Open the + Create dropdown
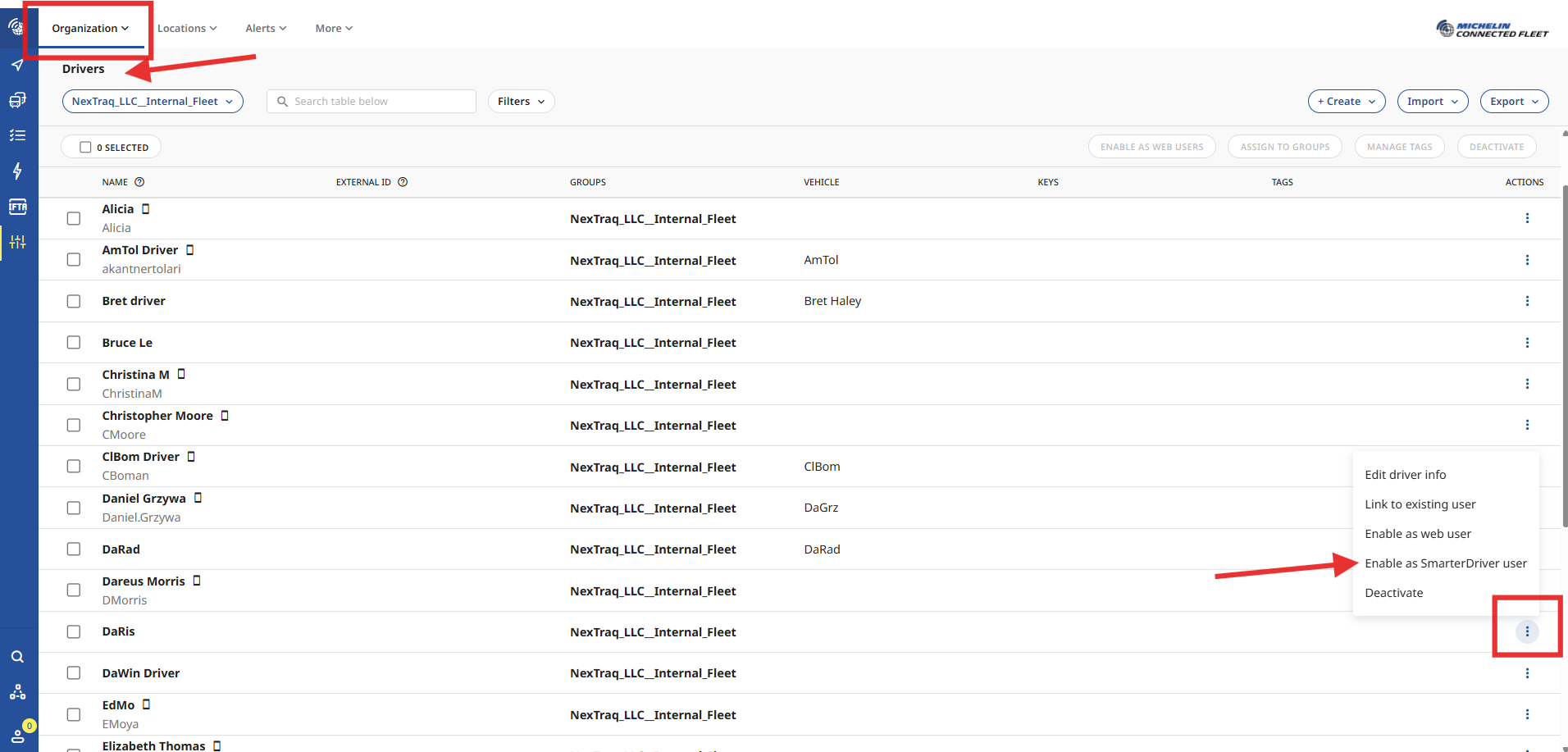Image resolution: width=1568 pixels, height=752 pixels. click(1347, 102)
